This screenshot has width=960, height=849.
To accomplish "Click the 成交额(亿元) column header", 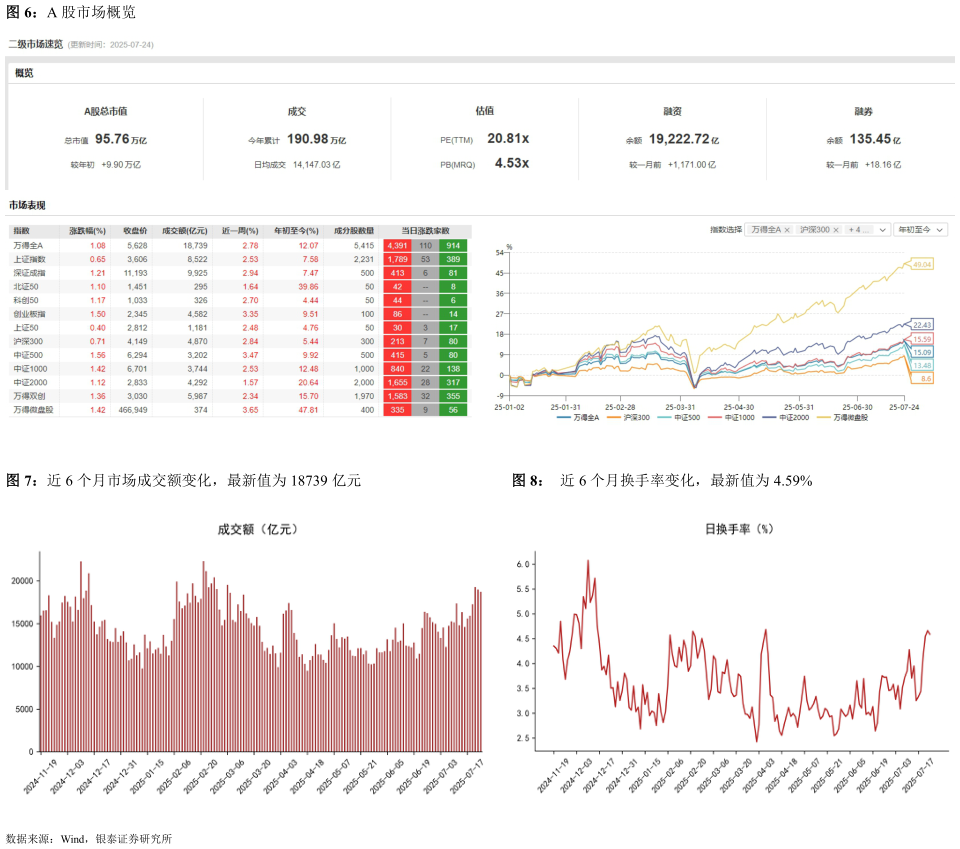I will [x=185, y=231].
